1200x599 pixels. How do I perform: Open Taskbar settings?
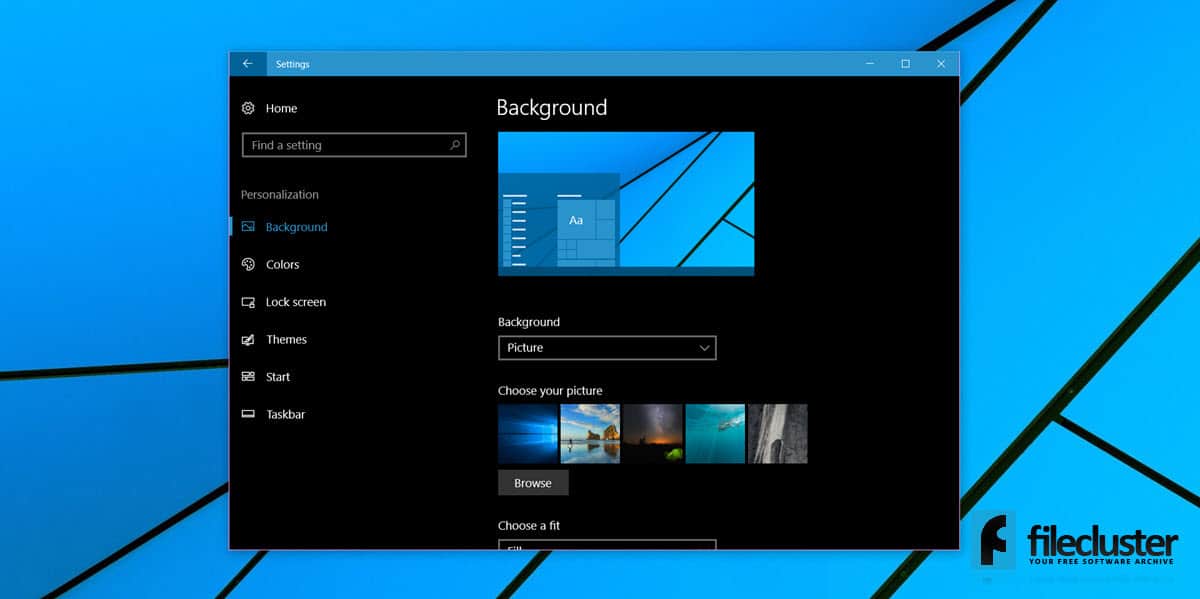(x=284, y=414)
